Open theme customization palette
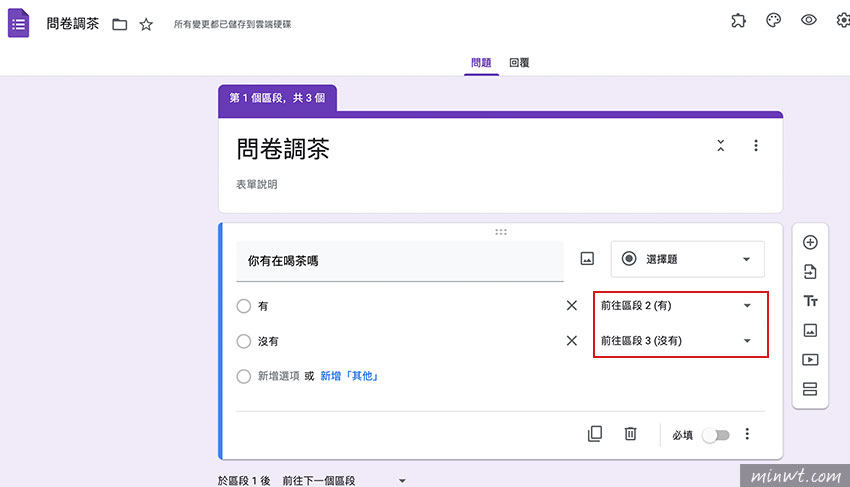 coord(774,21)
